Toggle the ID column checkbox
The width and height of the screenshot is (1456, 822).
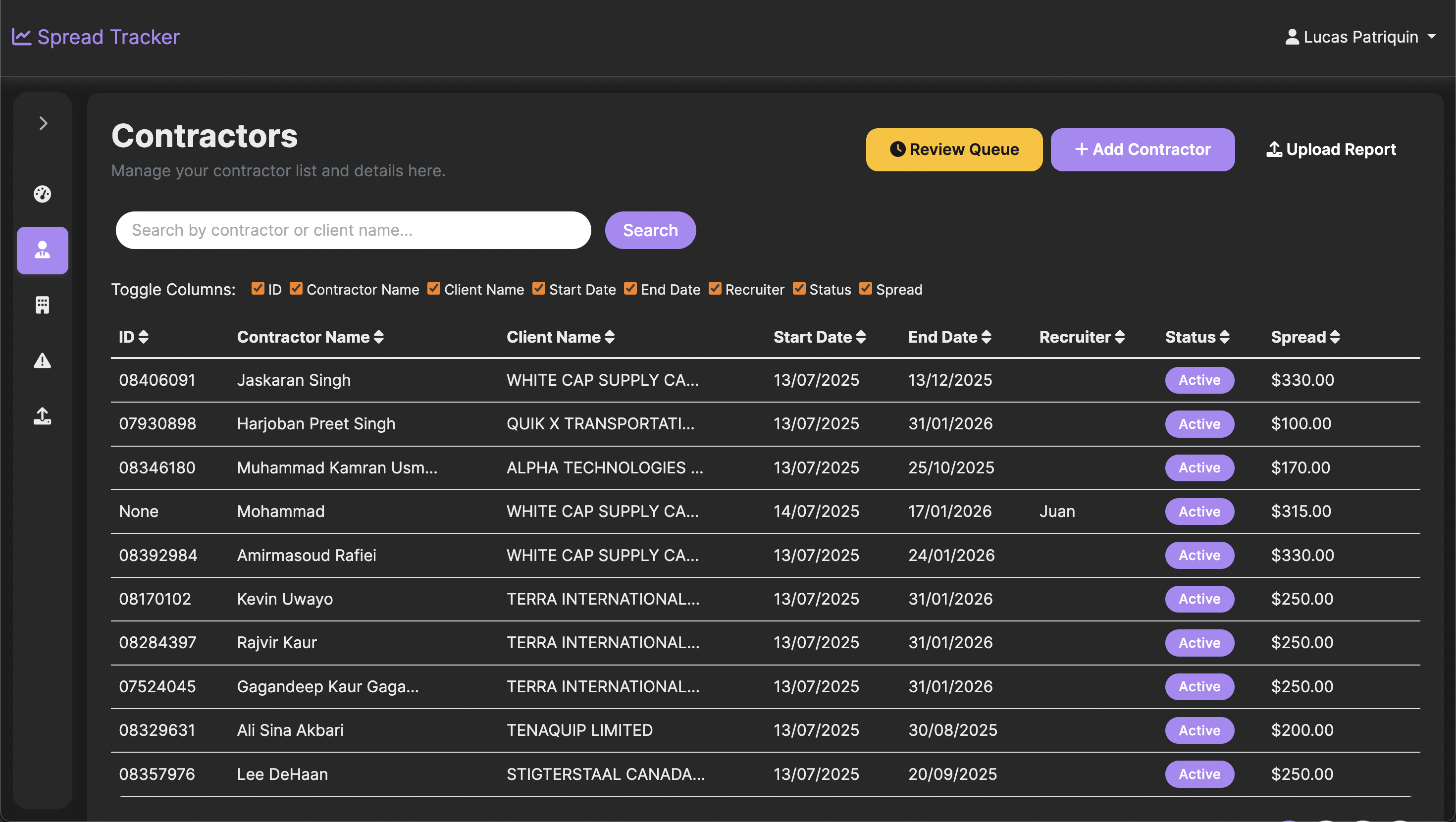(258, 288)
